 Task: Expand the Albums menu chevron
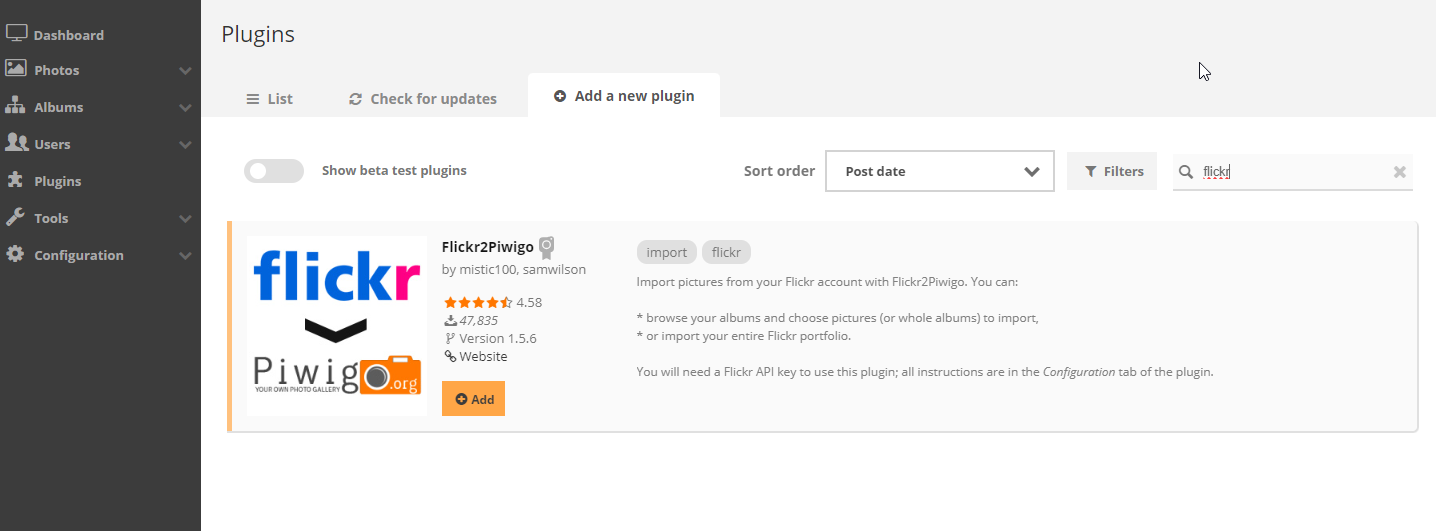[185, 108]
